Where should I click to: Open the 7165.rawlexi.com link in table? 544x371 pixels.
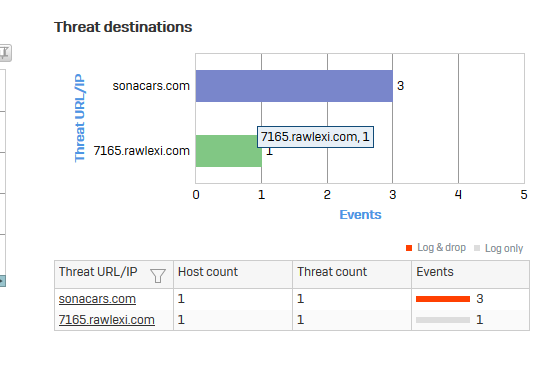(x=107, y=320)
